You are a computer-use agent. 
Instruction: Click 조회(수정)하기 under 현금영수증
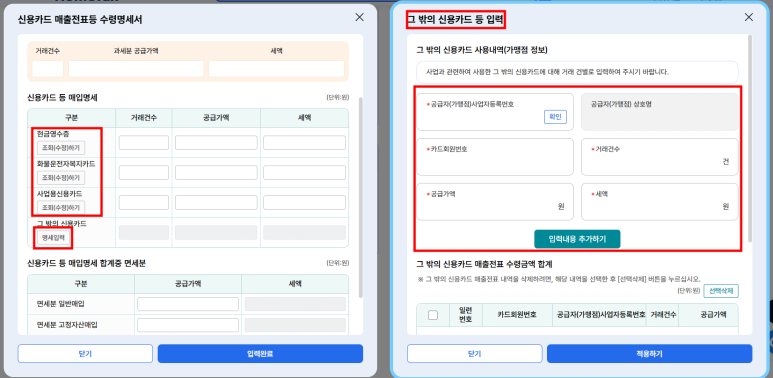coord(61,147)
